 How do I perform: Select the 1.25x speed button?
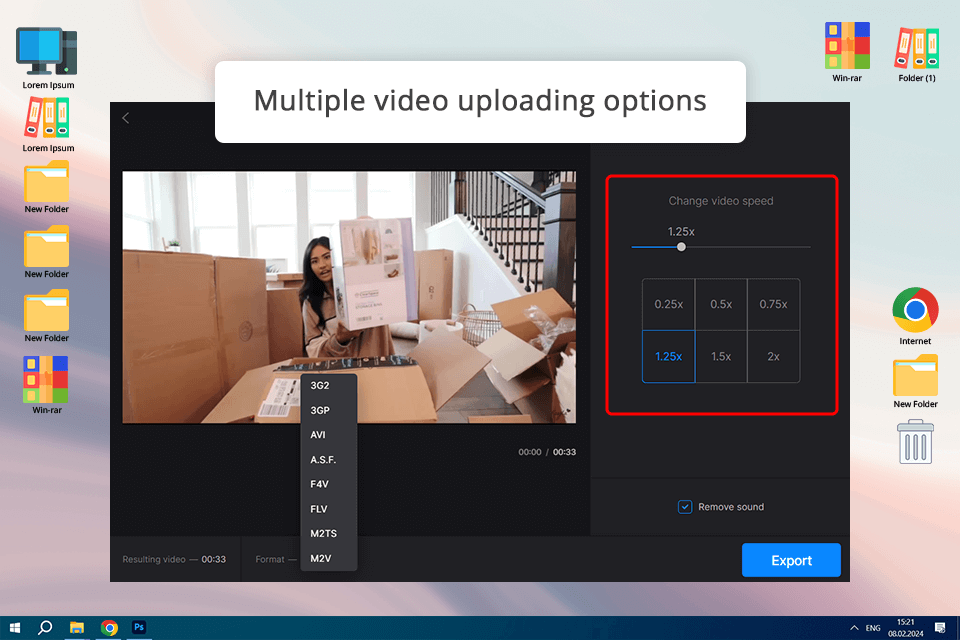point(669,356)
